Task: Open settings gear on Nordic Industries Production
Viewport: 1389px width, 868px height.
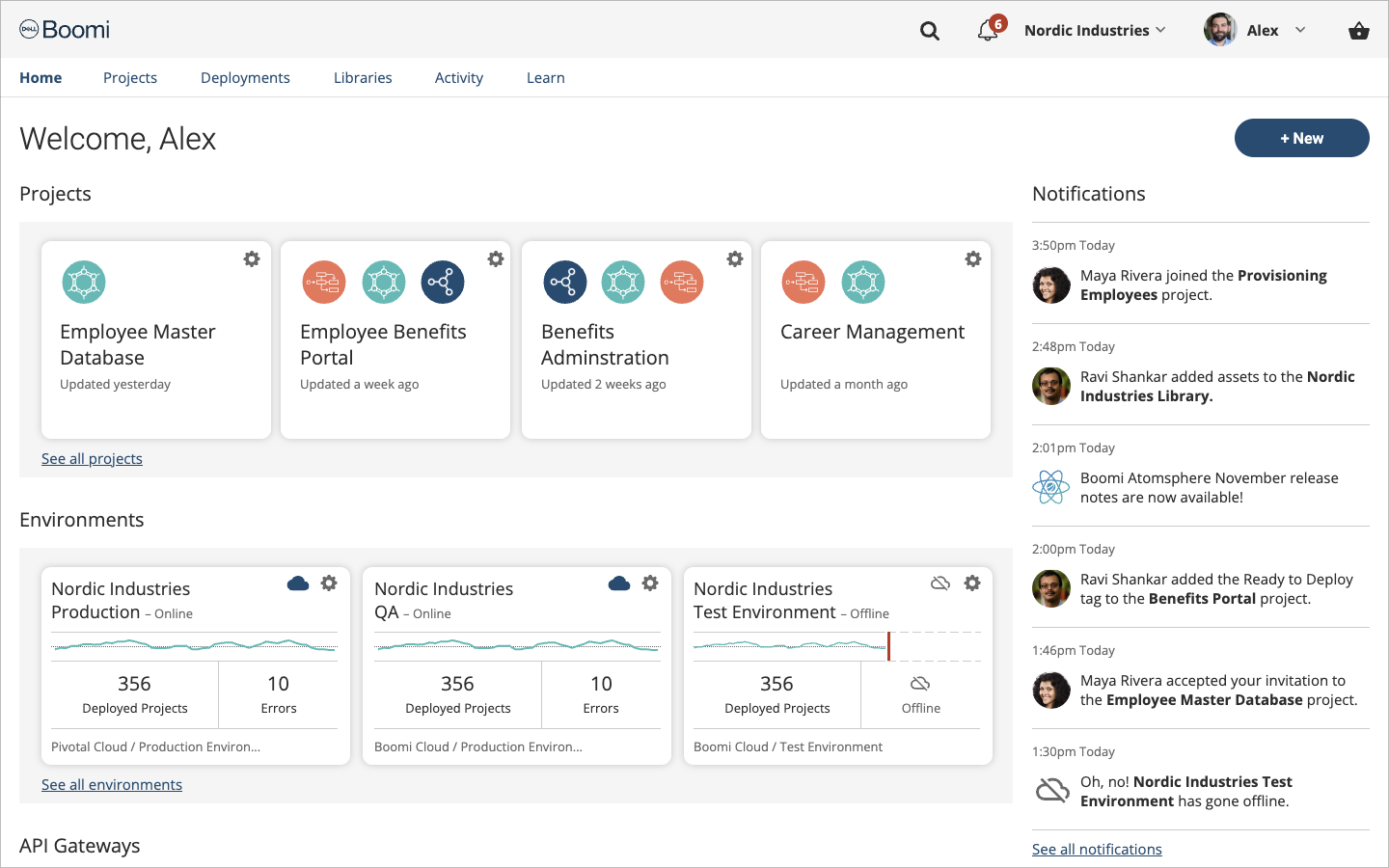Action: tap(329, 583)
